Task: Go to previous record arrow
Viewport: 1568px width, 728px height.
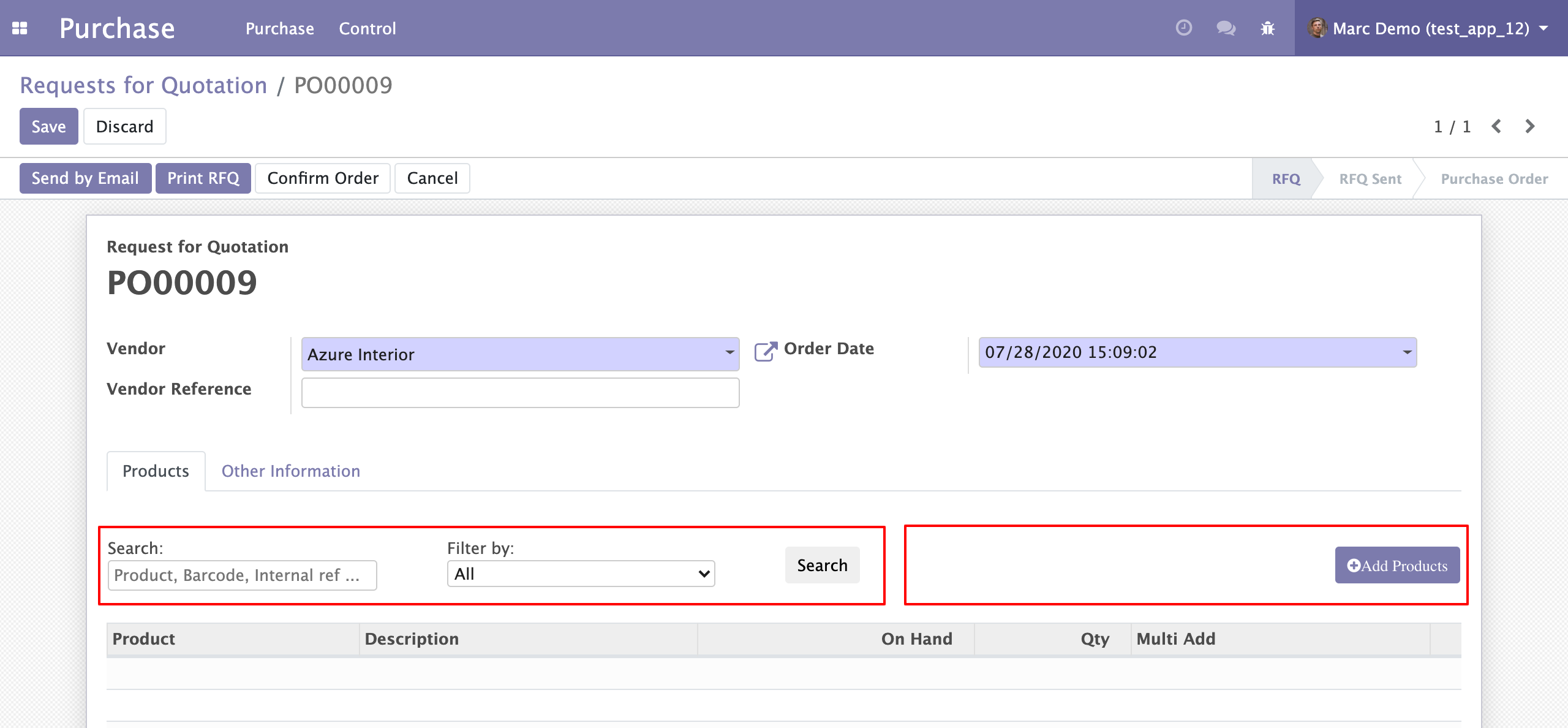Action: point(1496,126)
